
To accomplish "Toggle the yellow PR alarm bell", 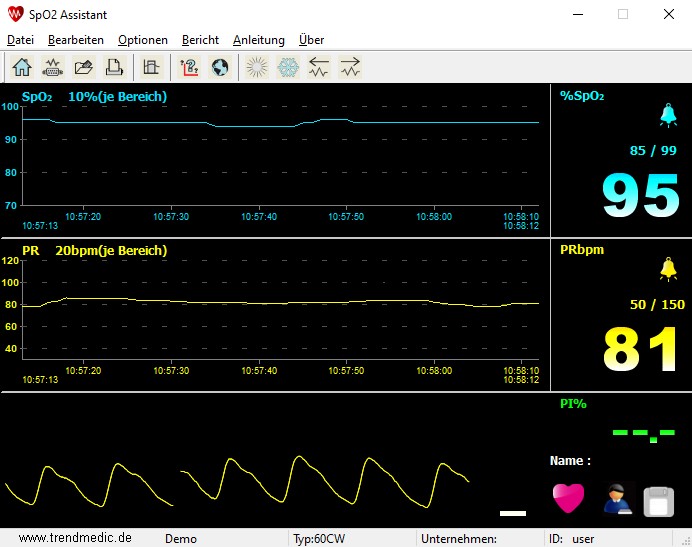I will pos(668,269).
